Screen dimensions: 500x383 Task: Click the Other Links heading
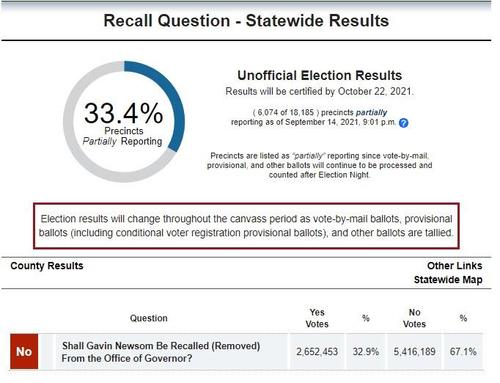(455, 266)
